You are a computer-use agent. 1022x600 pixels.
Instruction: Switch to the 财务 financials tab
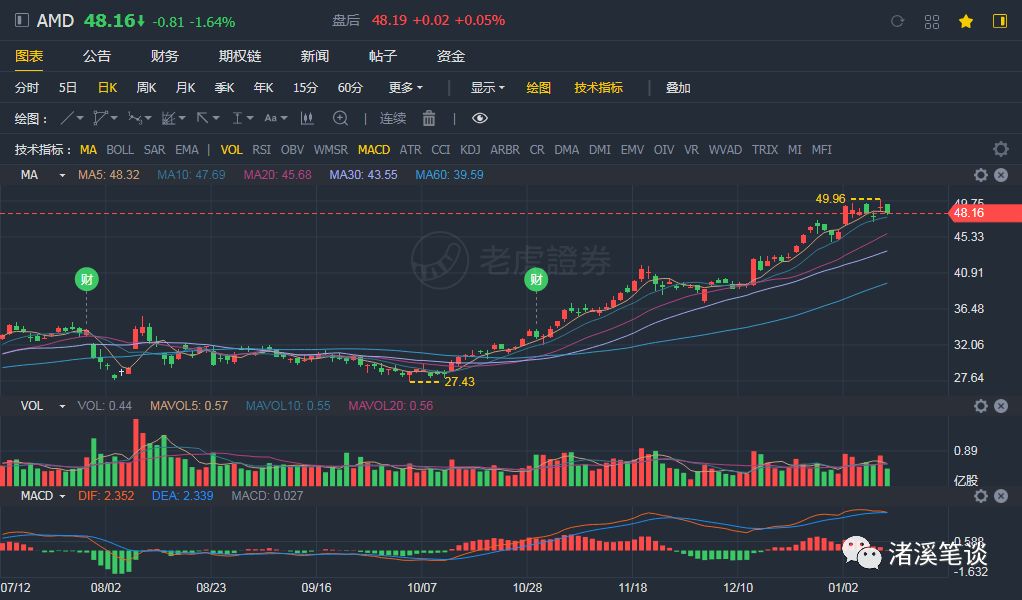click(164, 56)
